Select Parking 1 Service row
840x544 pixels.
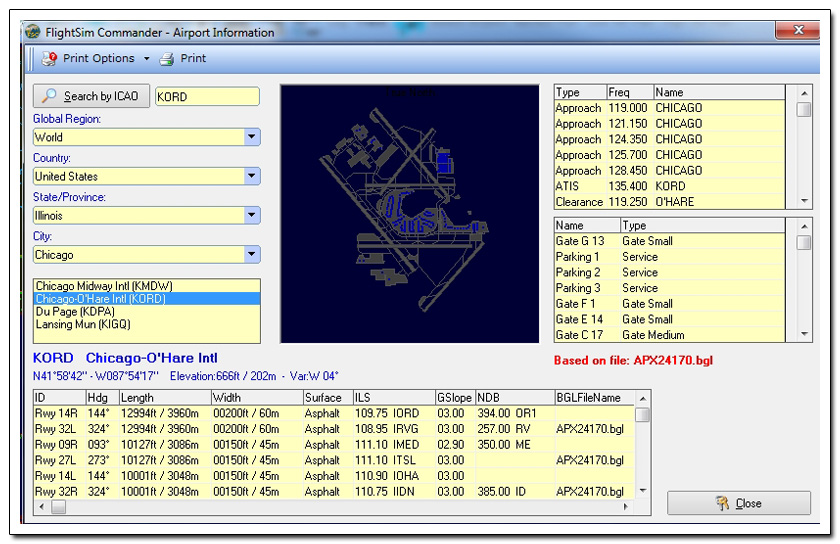(x=670, y=257)
